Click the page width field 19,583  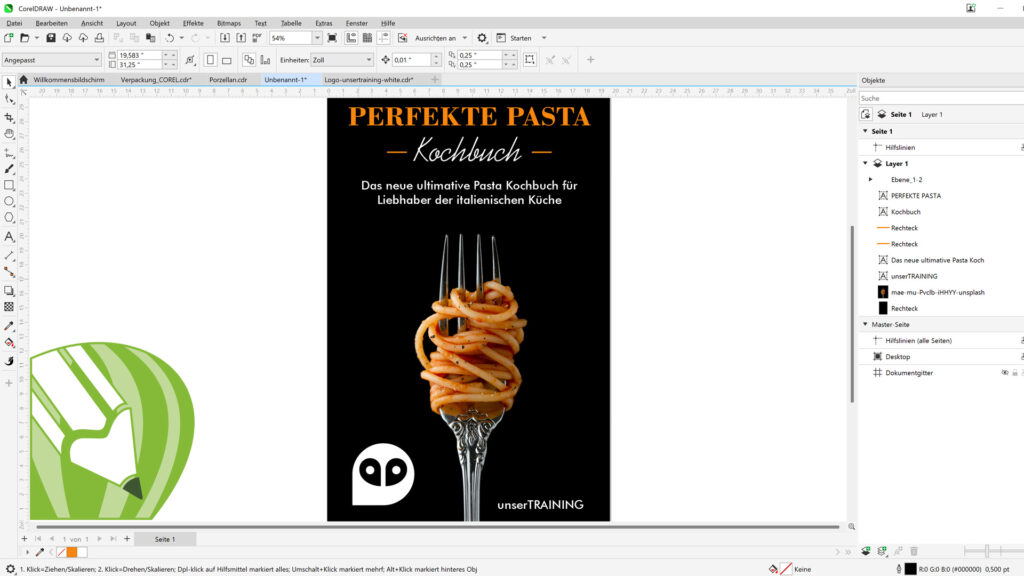[x=139, y=55]
